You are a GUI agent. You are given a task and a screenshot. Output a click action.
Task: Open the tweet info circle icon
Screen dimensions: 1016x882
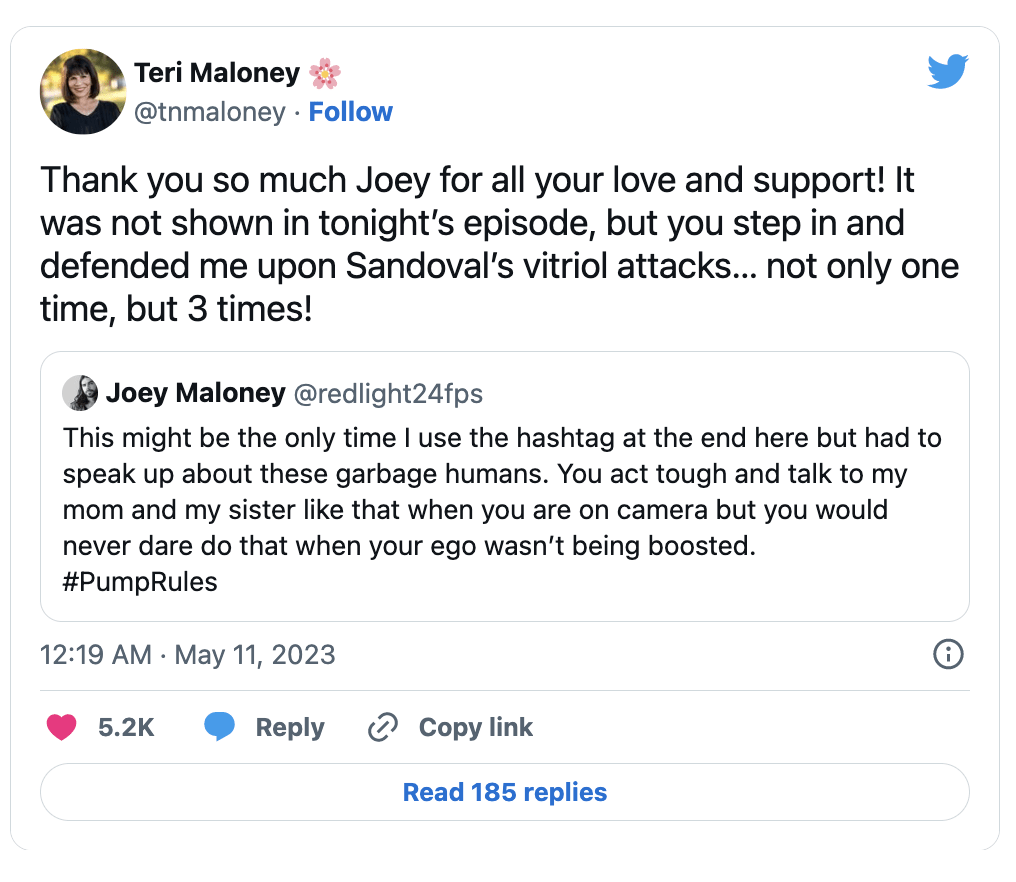[x=947, y=655]
